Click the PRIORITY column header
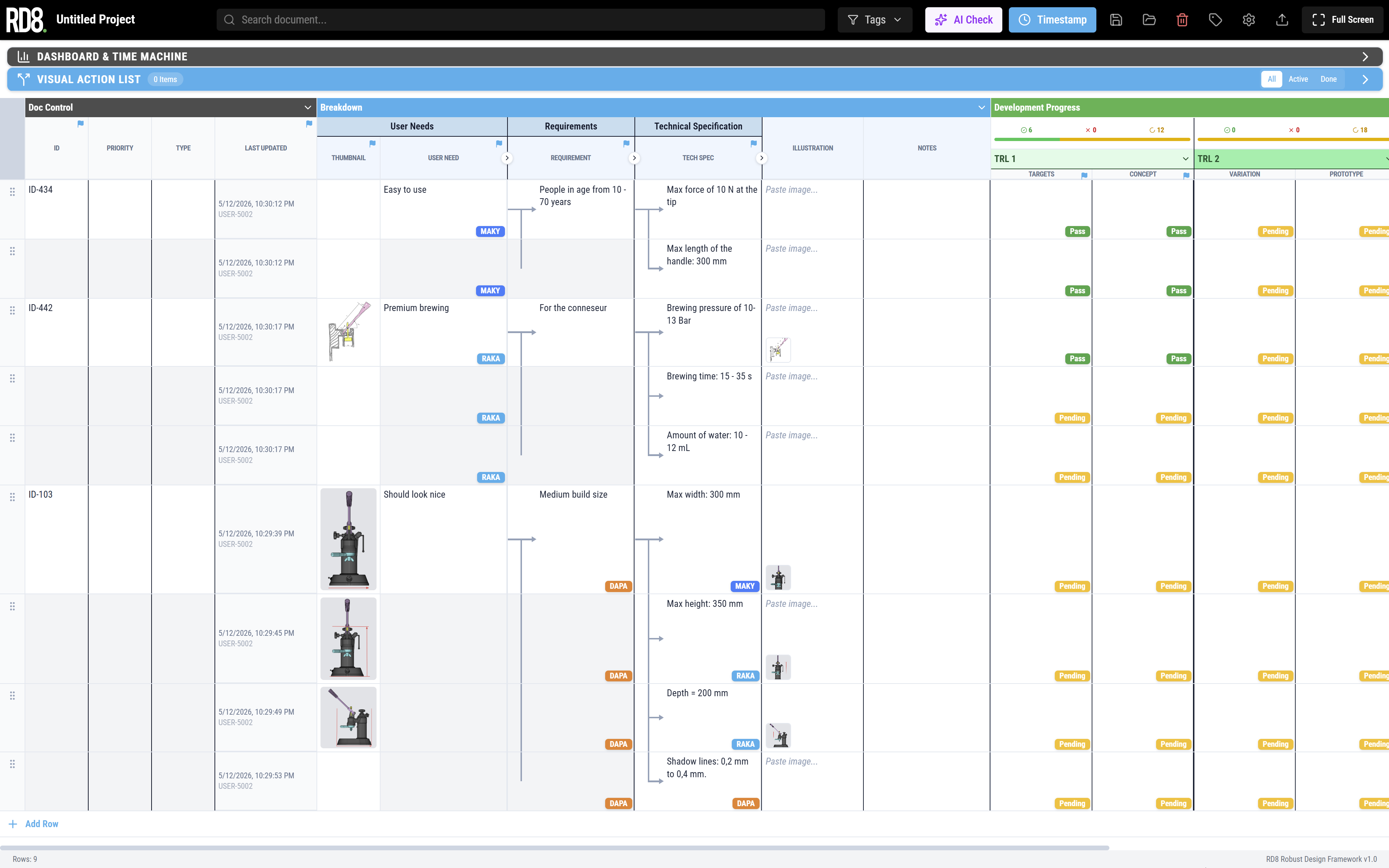The height and width of the screenshot is (868, 1389). coord(120,148)
